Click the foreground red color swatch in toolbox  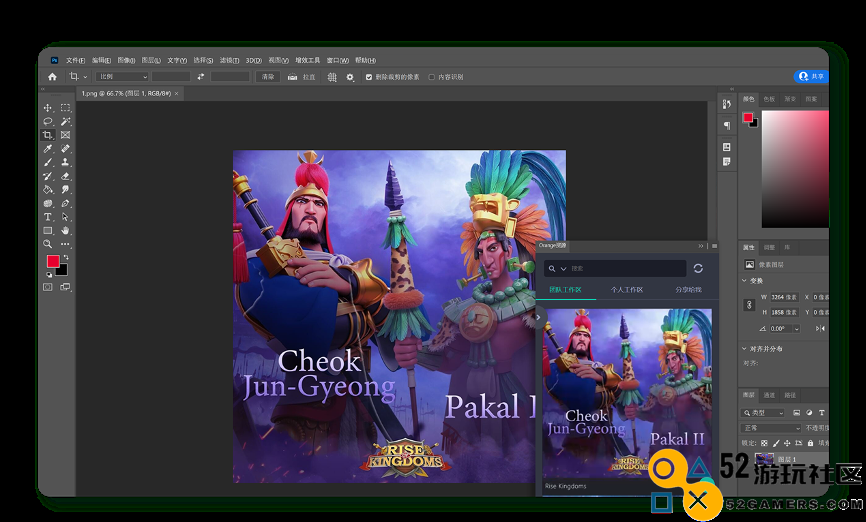pyautogui.click(x=53, y=262)
